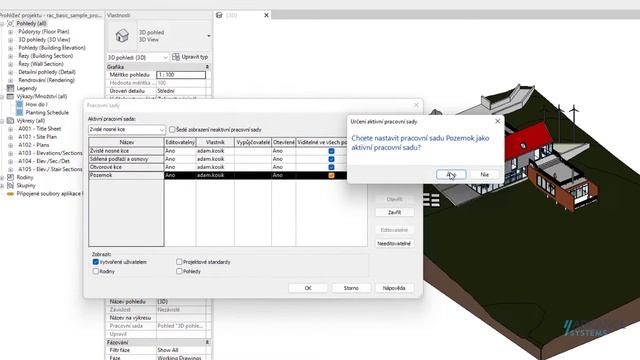Click the Needitovatelné button
This screenshot has width=640, height=360.
pyautogui.click(x=394, y=244)
